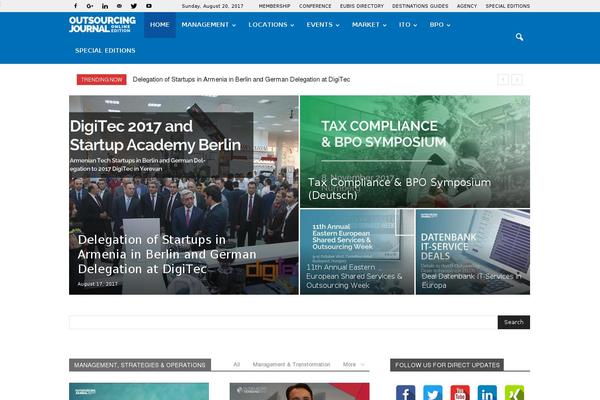Click the LinkedIn square icon under Follow Us
Viewport: 600px width, 400px height.
pyautogui.click(x=487, y=393)
